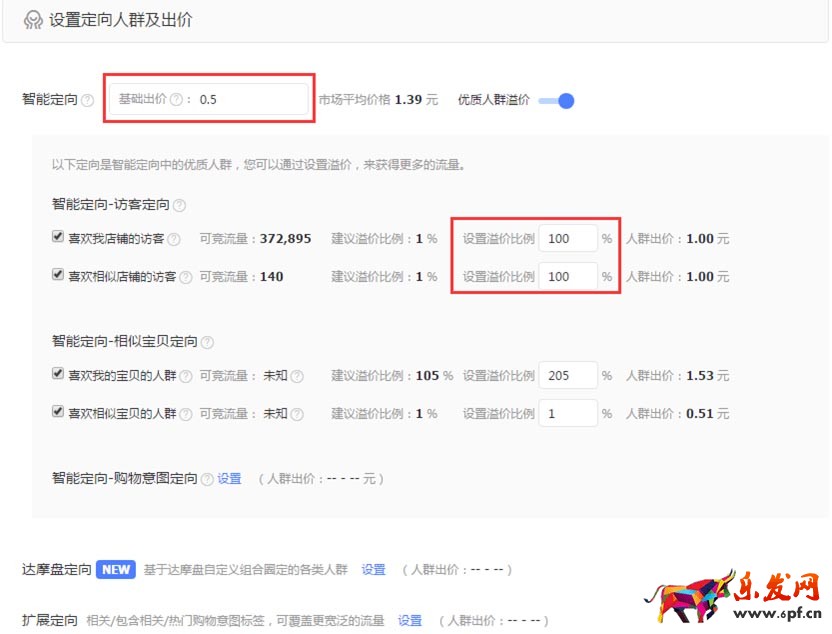
Task: Edit the 溢价比例 field showing 205
Action: [x=567, y=375]
